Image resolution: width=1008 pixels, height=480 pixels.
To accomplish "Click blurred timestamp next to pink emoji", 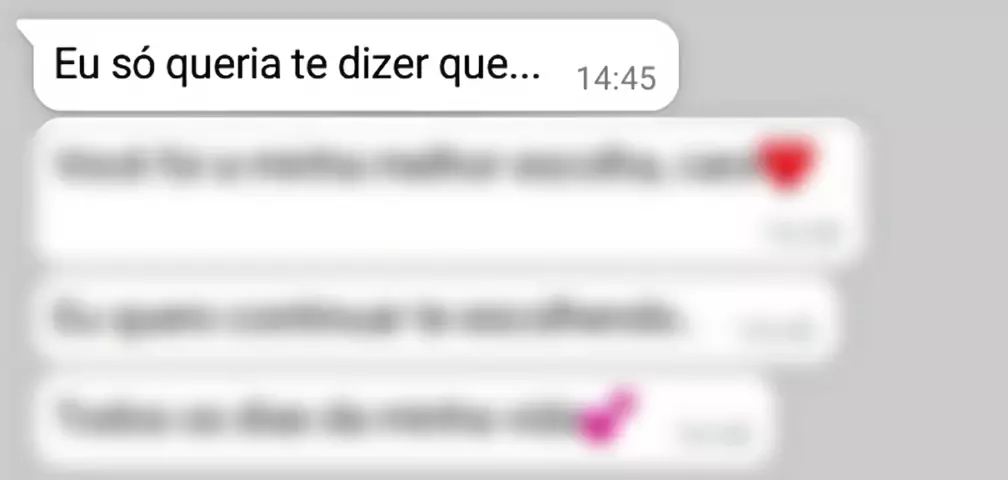I will (x=712, y=435).
